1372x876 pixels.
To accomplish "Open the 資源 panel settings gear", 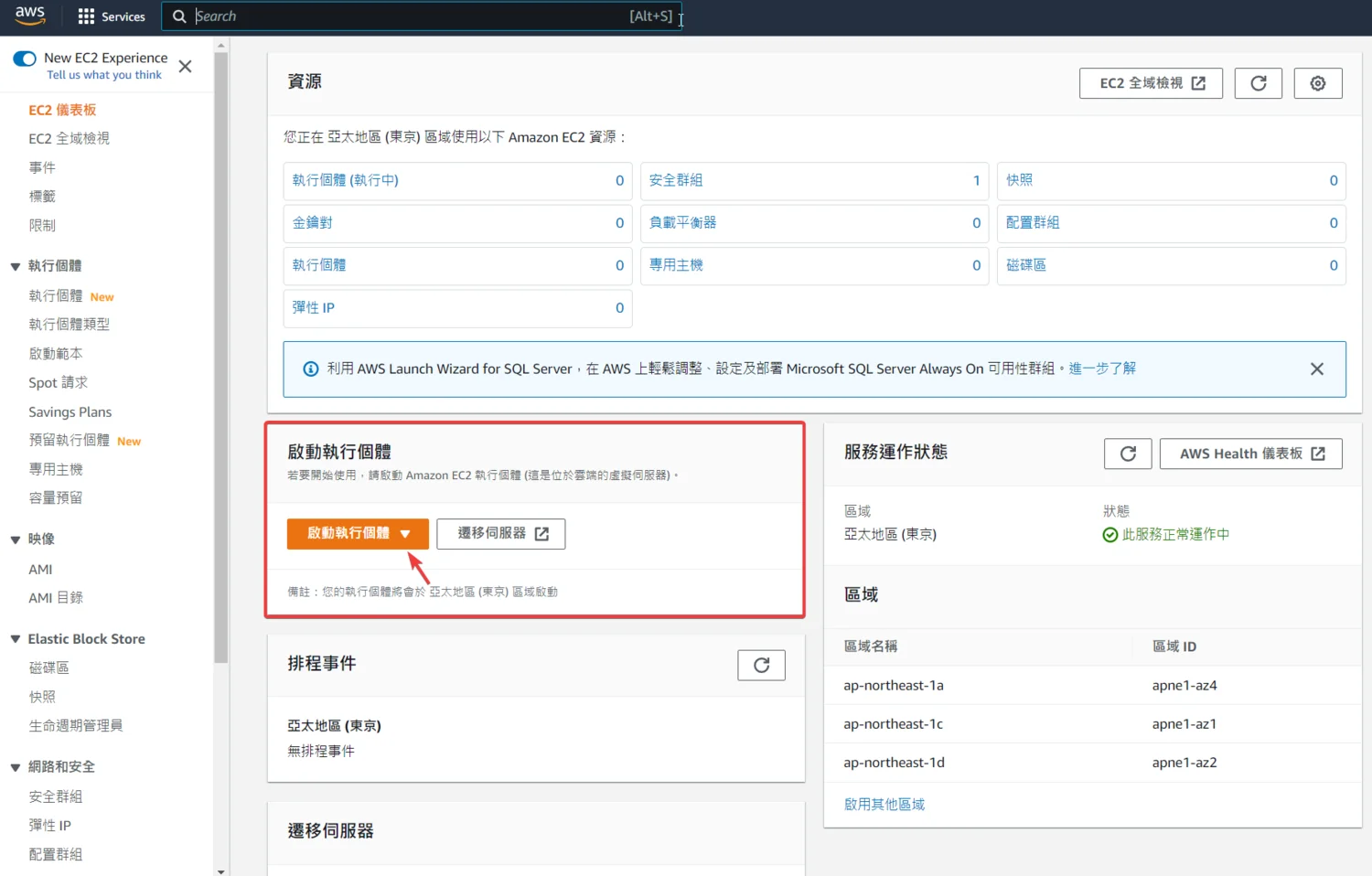I will (x=1318, y=83).
